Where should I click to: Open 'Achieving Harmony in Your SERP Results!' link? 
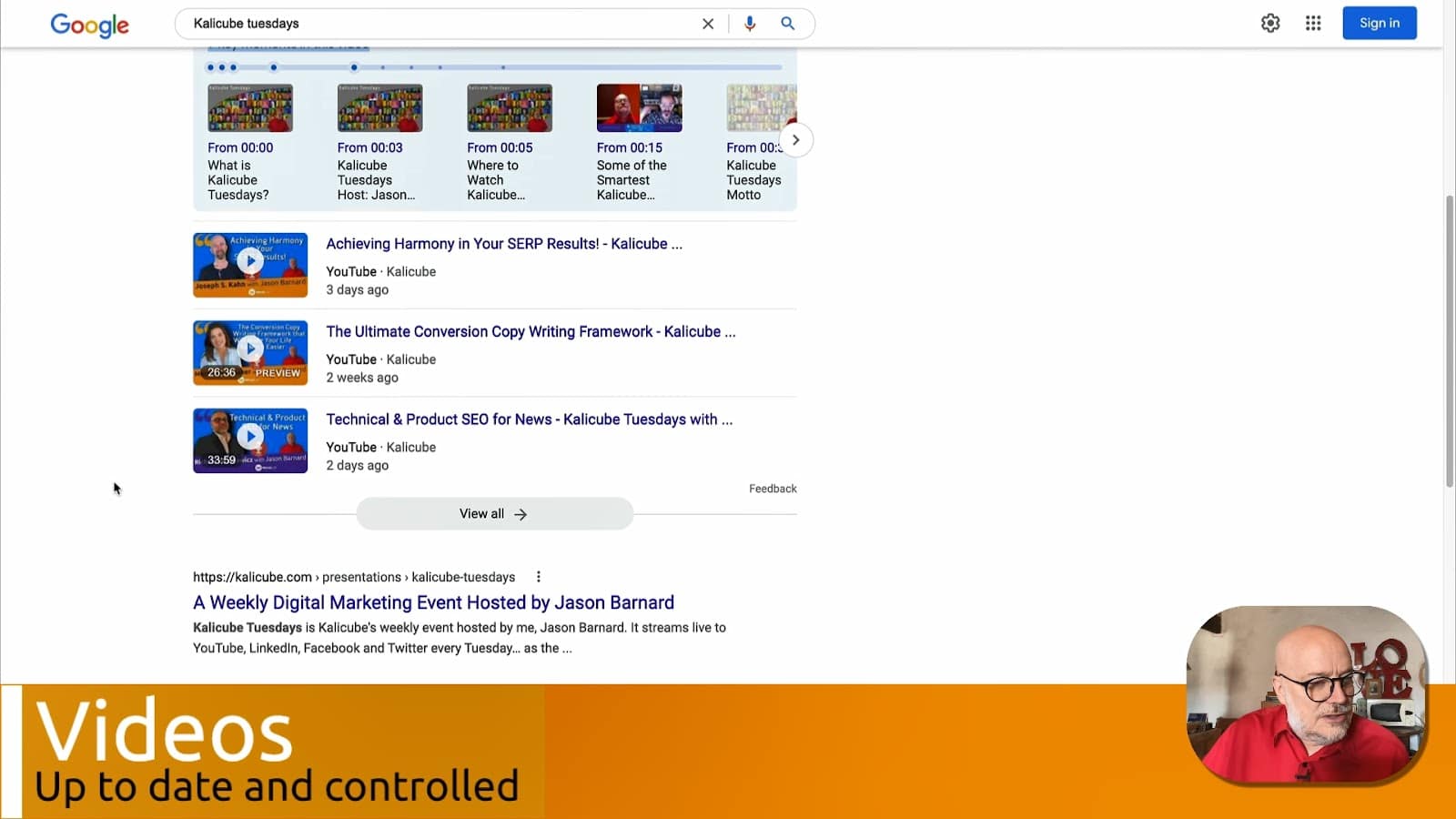tap(504, 244)
